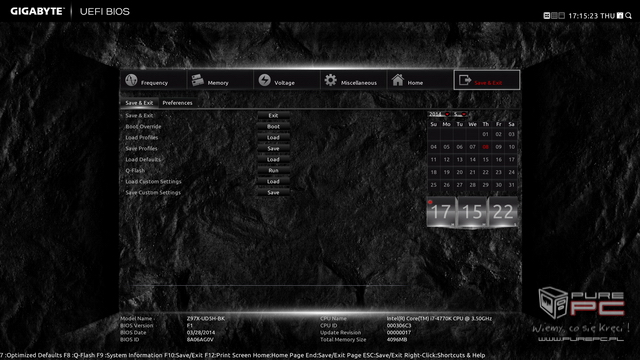Click Boot button for Boot Override

[x=273, y=127]
